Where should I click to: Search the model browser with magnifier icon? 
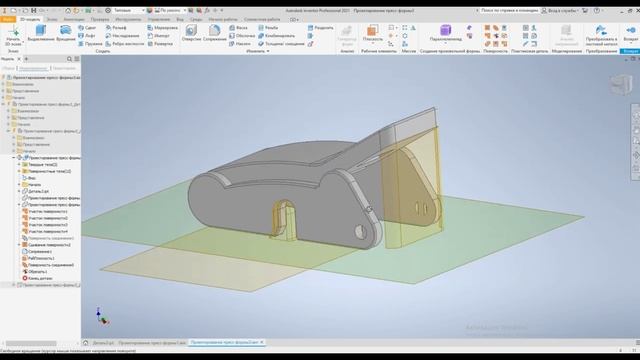tap(69, 59)
